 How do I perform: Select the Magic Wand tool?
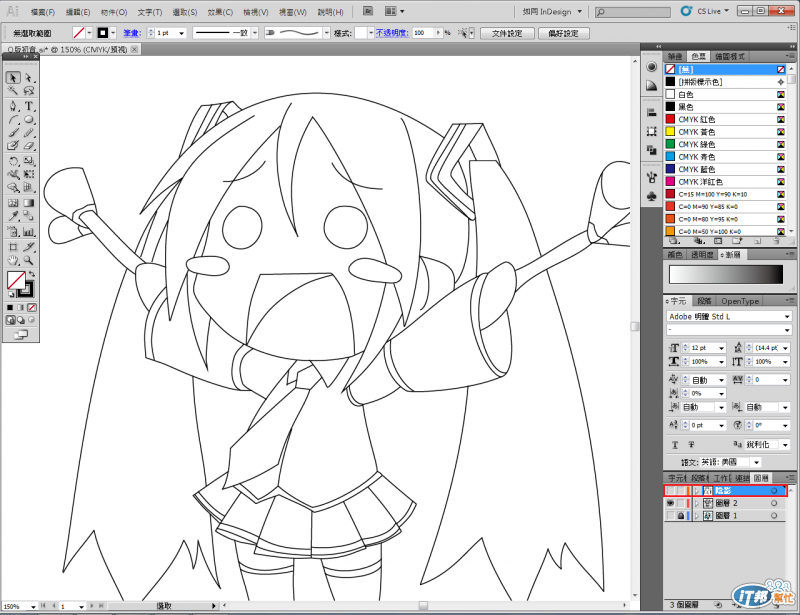(13, 91)
